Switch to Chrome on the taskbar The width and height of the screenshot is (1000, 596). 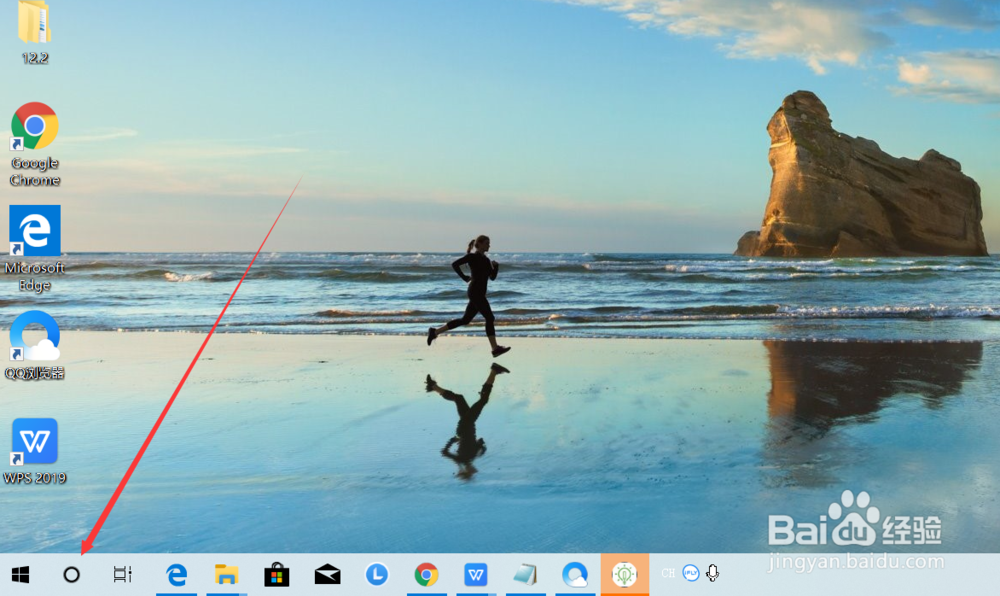click(x=427, y=575)
